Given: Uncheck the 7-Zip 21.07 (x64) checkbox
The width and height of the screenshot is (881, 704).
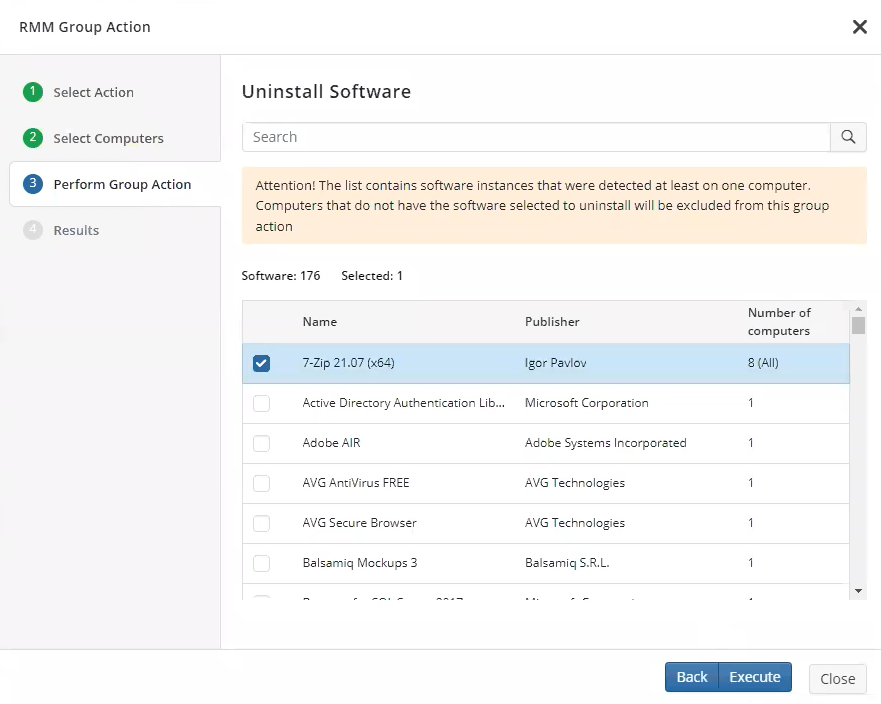Looking at the screenshot, I should click(261, 364).
